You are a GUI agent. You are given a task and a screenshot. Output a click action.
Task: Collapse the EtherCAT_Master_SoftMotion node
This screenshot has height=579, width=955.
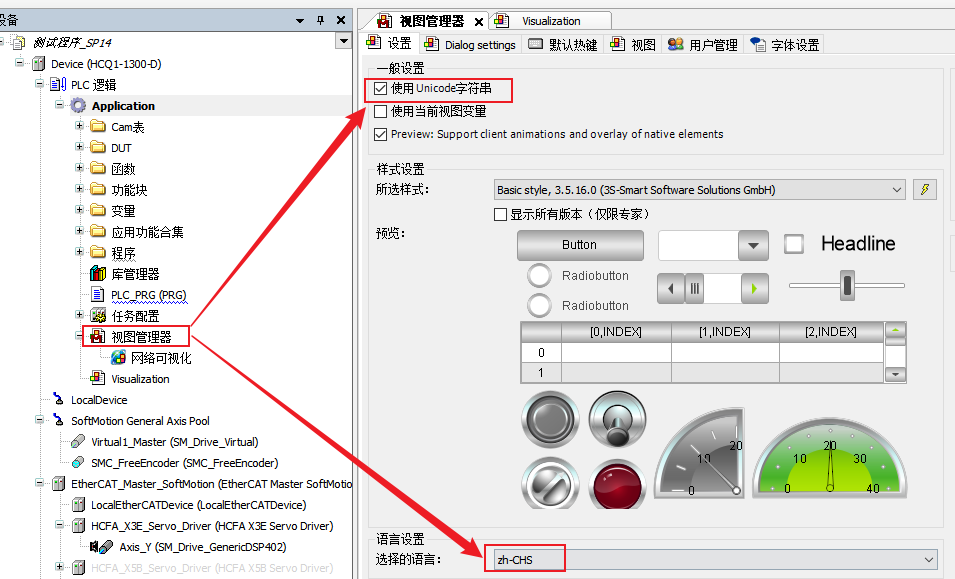coord(40,483)
